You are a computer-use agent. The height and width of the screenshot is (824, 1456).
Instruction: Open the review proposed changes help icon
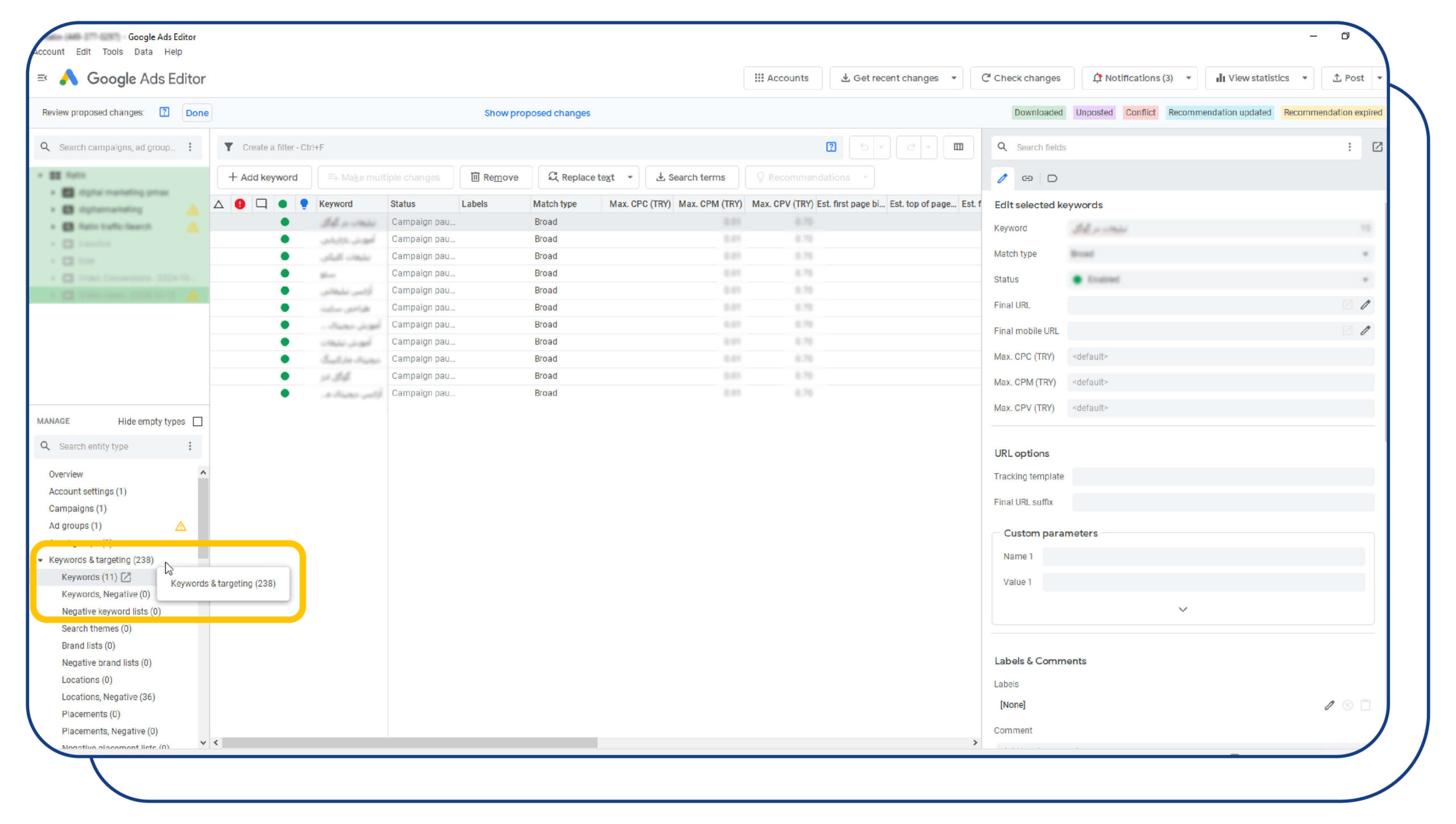coord(164,112)
